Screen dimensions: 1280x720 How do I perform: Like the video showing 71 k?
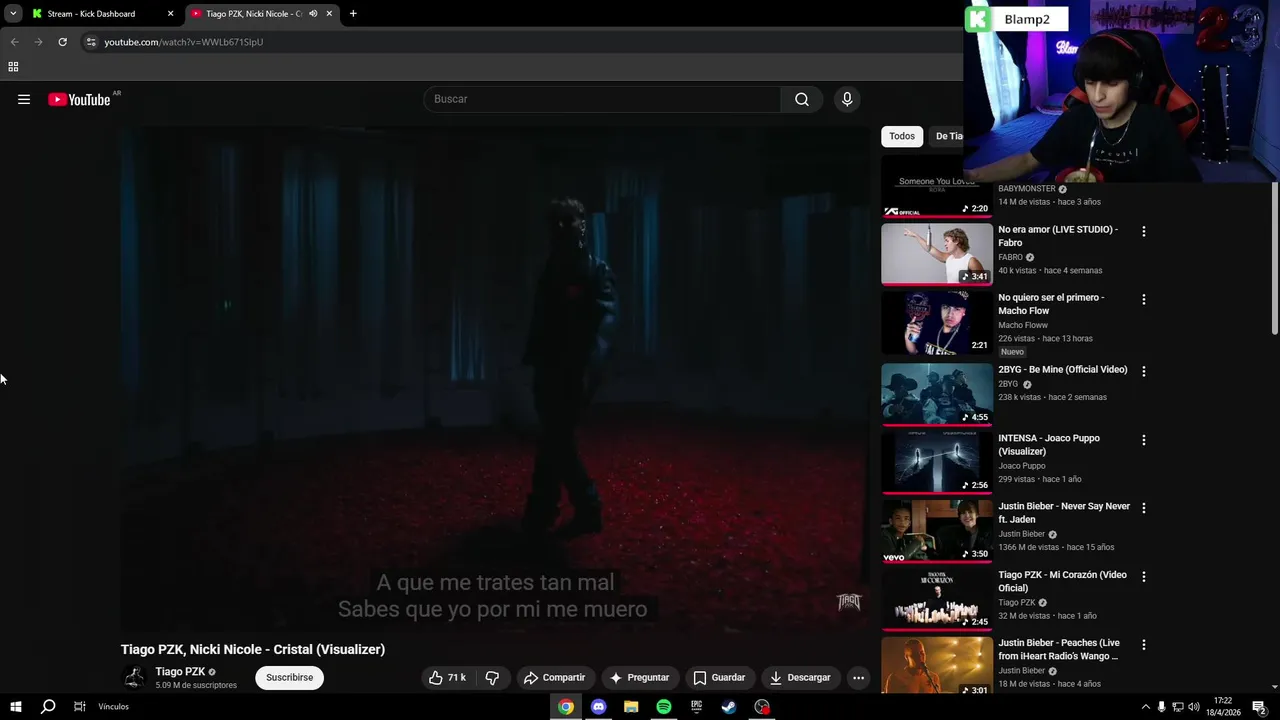coord(448,677)
